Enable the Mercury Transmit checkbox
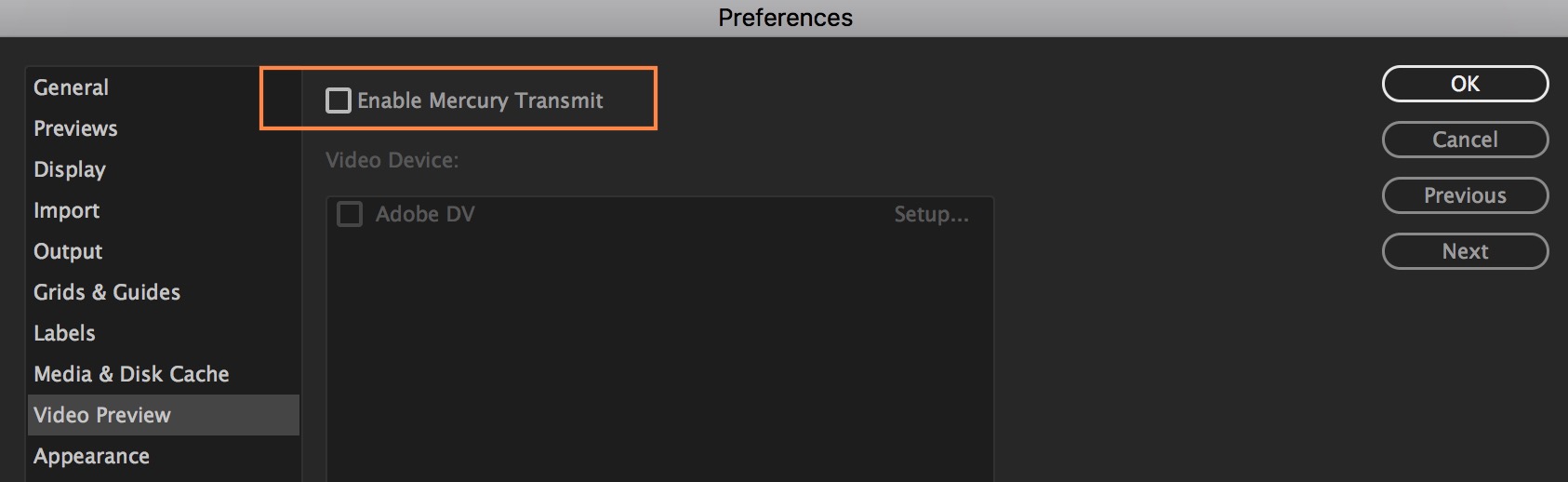This screenshot has width=1568, height=482. click(x=339, y=100)
